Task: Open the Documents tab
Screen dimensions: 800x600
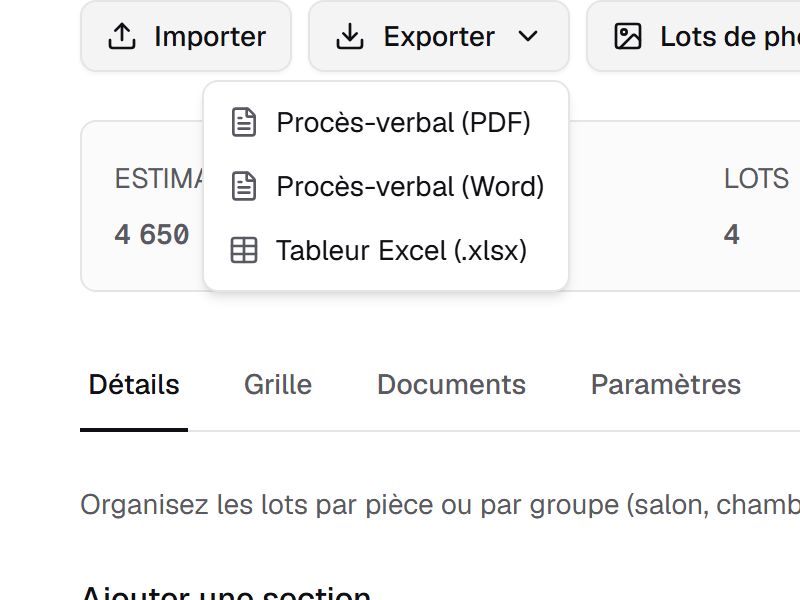Action: coord(452,385)
